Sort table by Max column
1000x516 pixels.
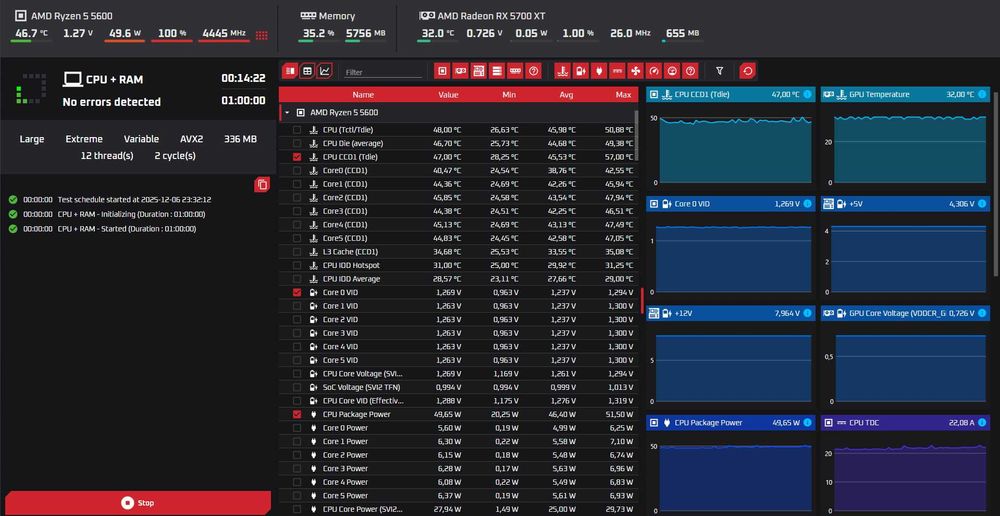point(624,94)
